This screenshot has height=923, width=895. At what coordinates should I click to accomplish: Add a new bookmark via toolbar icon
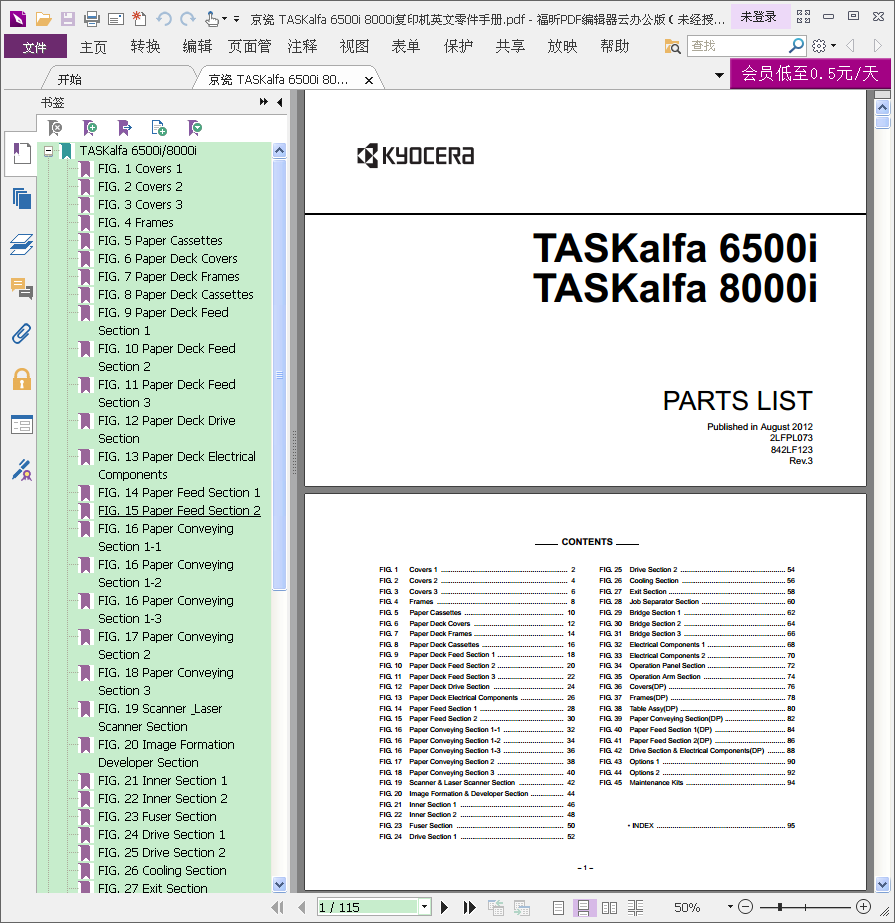click(90, 127)
